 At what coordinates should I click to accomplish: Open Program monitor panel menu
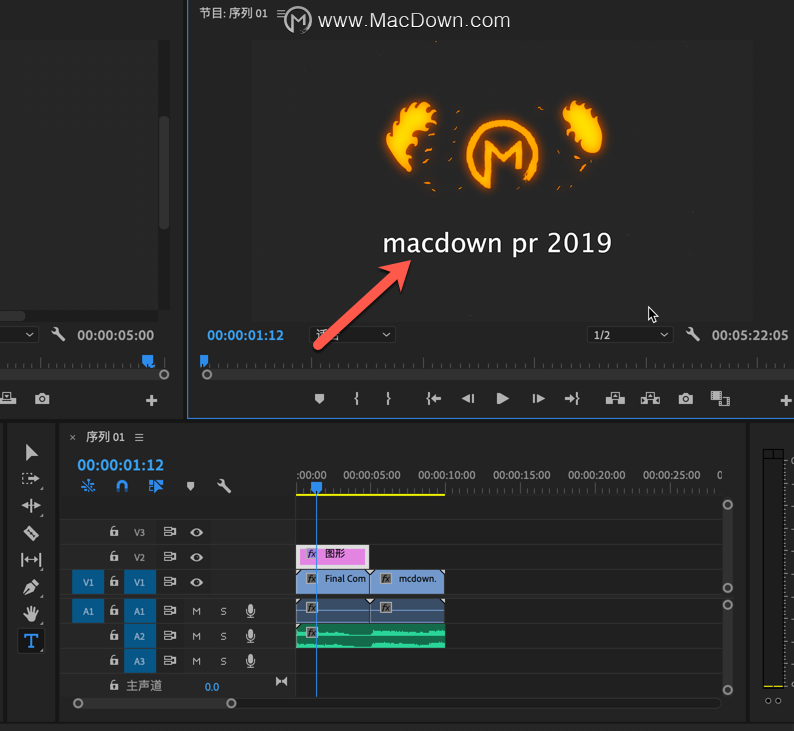pyautogui.click(x=281, y=14)
